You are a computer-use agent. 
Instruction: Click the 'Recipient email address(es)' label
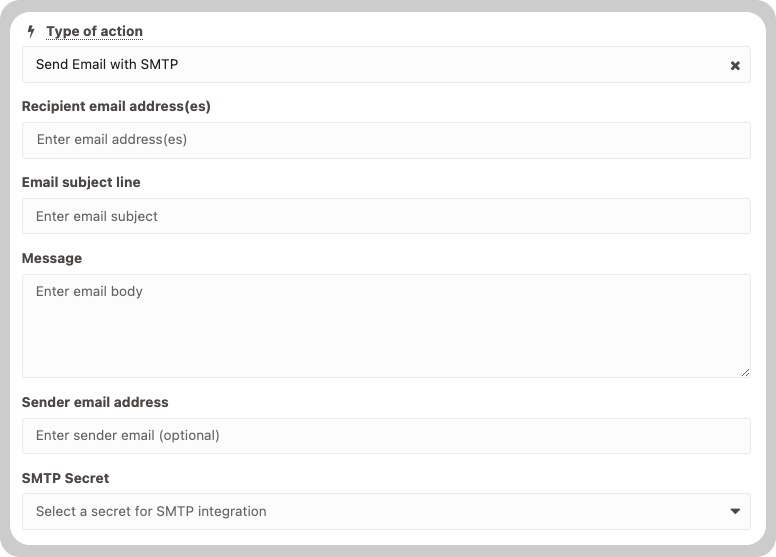[116, 106]
